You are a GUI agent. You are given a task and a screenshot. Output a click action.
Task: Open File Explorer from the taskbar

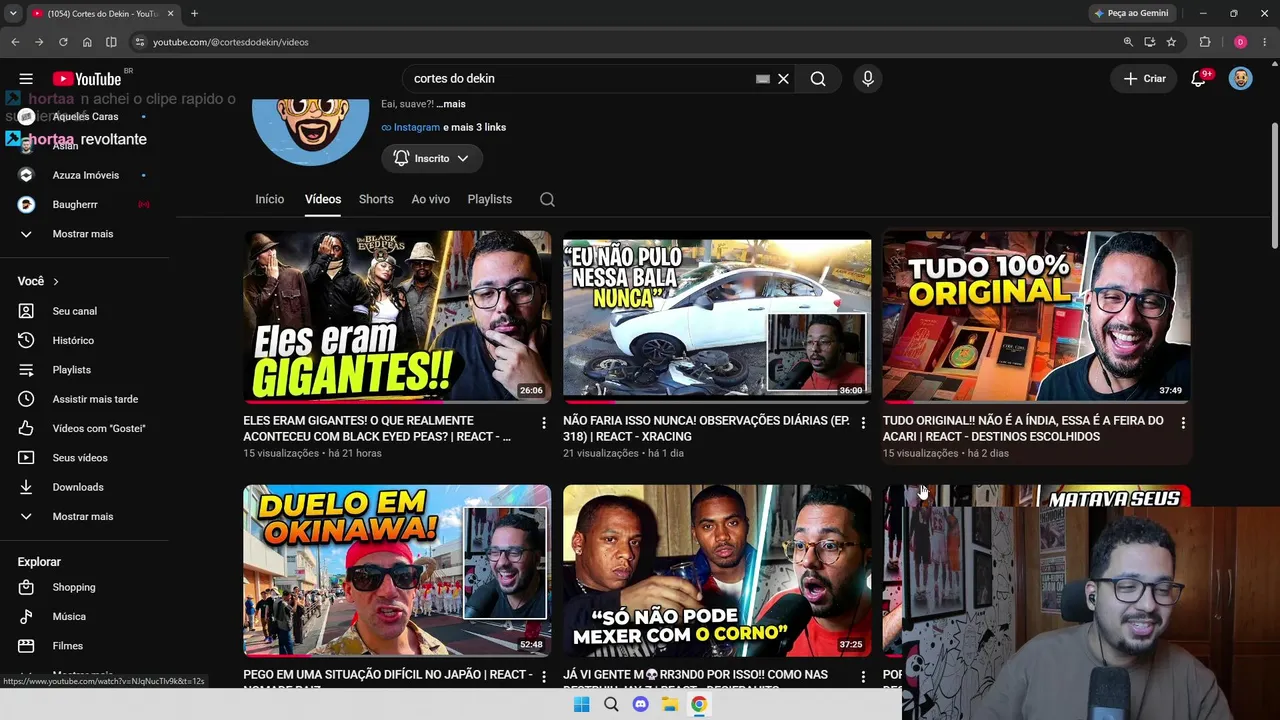[x=670, y=705]
